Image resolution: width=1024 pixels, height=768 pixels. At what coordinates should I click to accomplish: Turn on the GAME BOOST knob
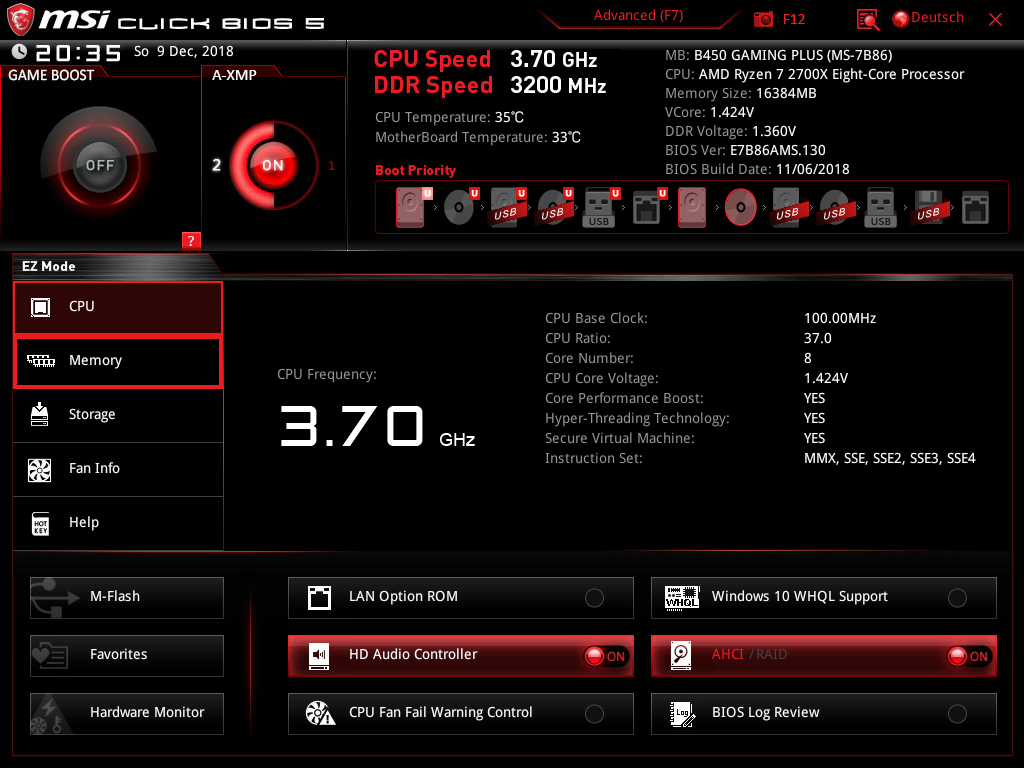pyautogui.click(x=99, y=165)
